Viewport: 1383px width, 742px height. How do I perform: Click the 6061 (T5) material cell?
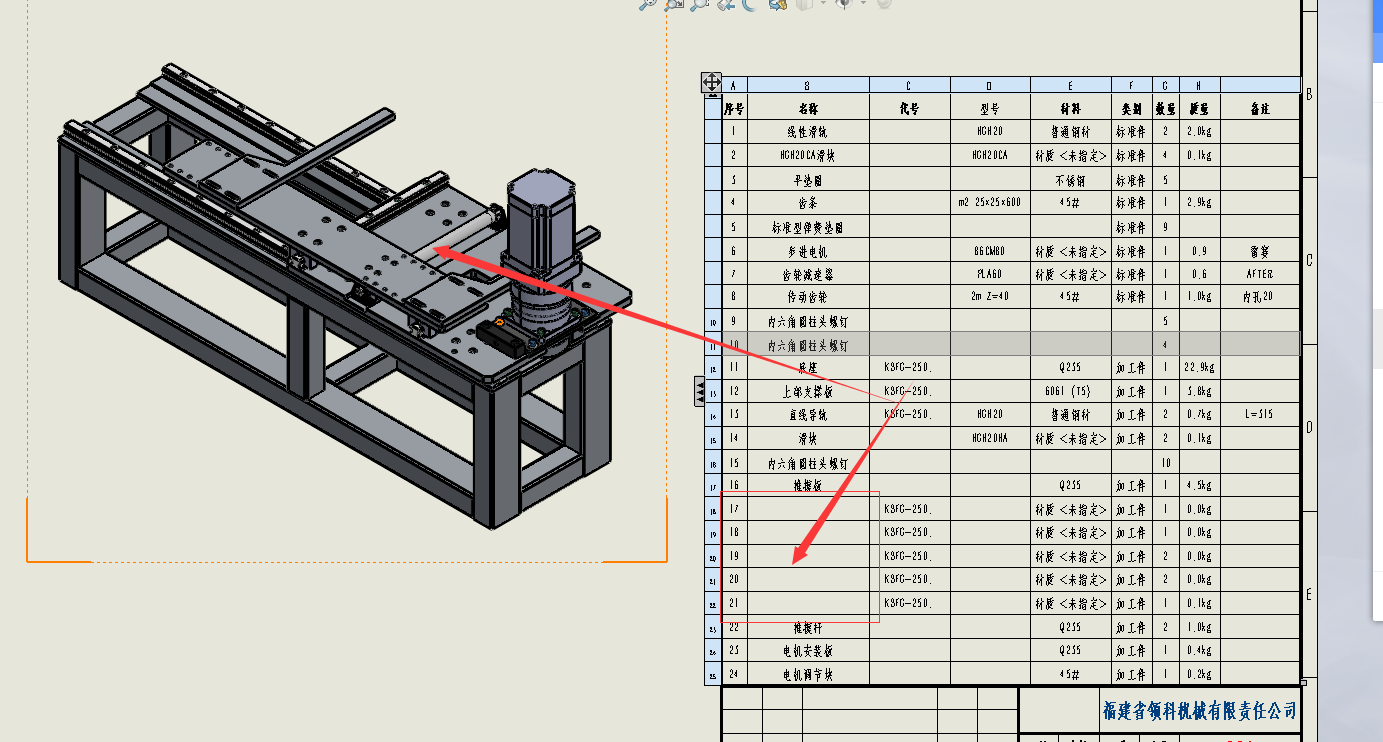(1071, 392)
